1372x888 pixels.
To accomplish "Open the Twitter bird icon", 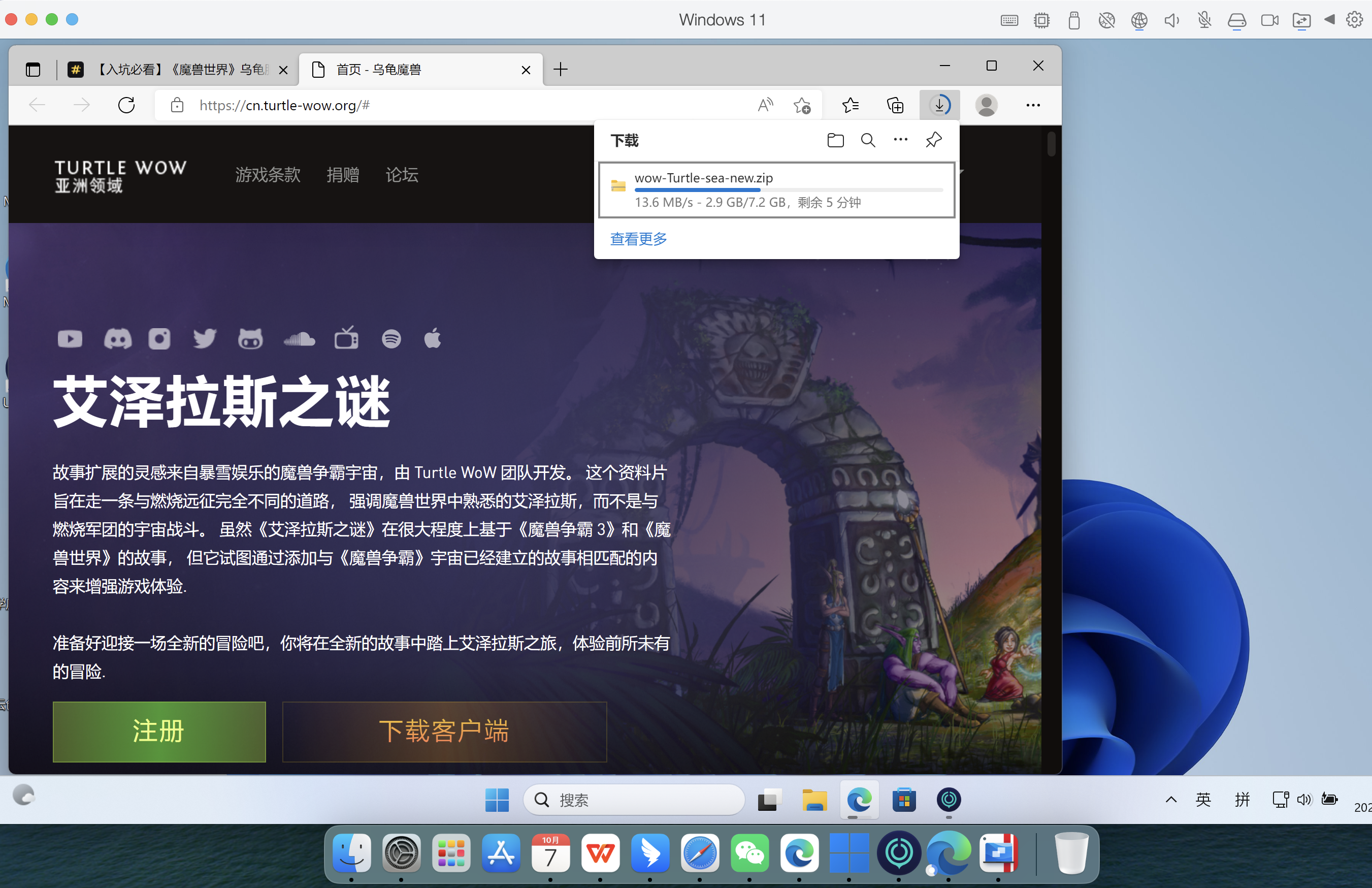I will [205, 338].
